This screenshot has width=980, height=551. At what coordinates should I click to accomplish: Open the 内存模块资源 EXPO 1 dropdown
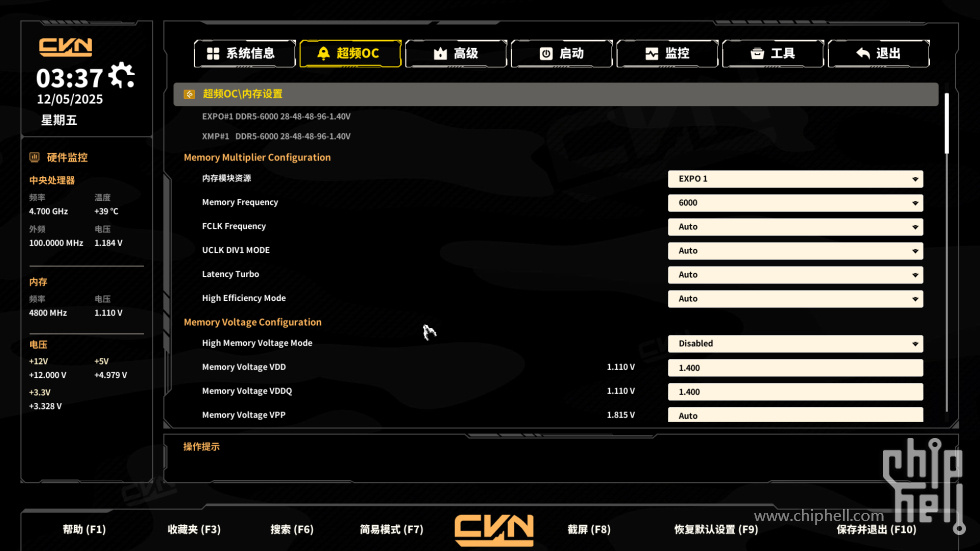pyautogui.click(x=795, y=179)
